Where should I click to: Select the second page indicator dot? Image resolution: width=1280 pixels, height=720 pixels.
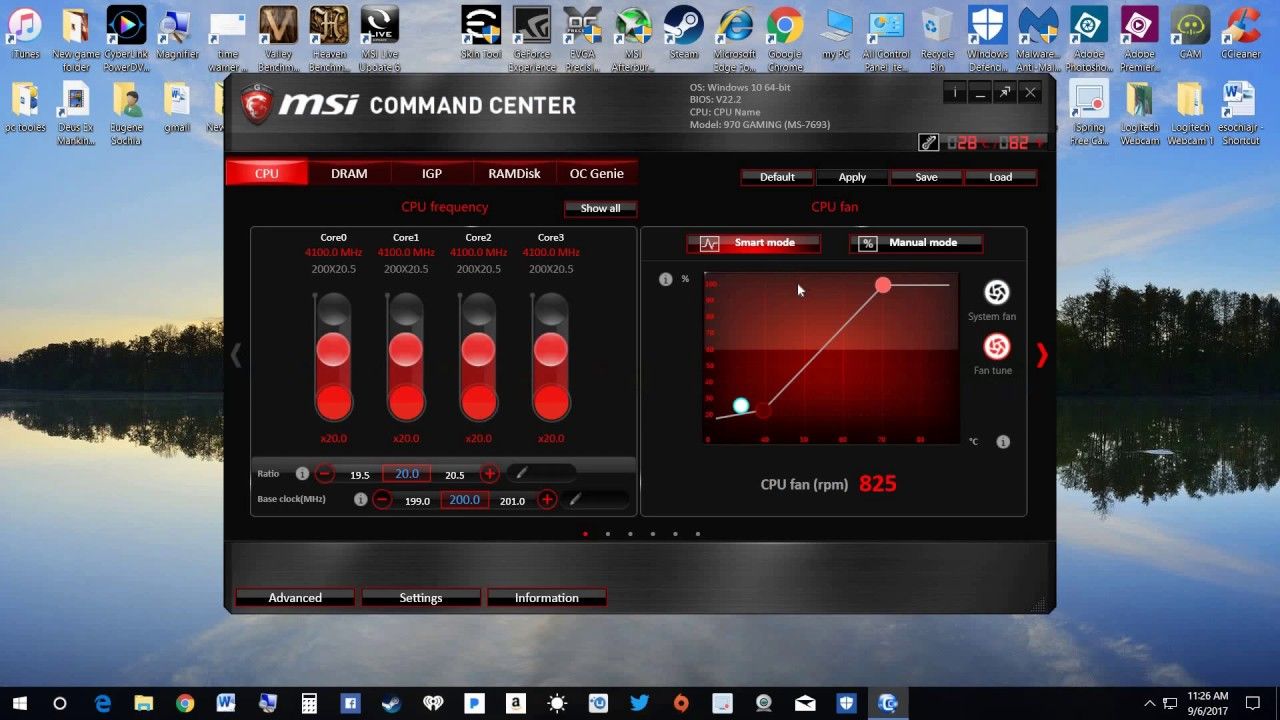(x=608, y=534)
